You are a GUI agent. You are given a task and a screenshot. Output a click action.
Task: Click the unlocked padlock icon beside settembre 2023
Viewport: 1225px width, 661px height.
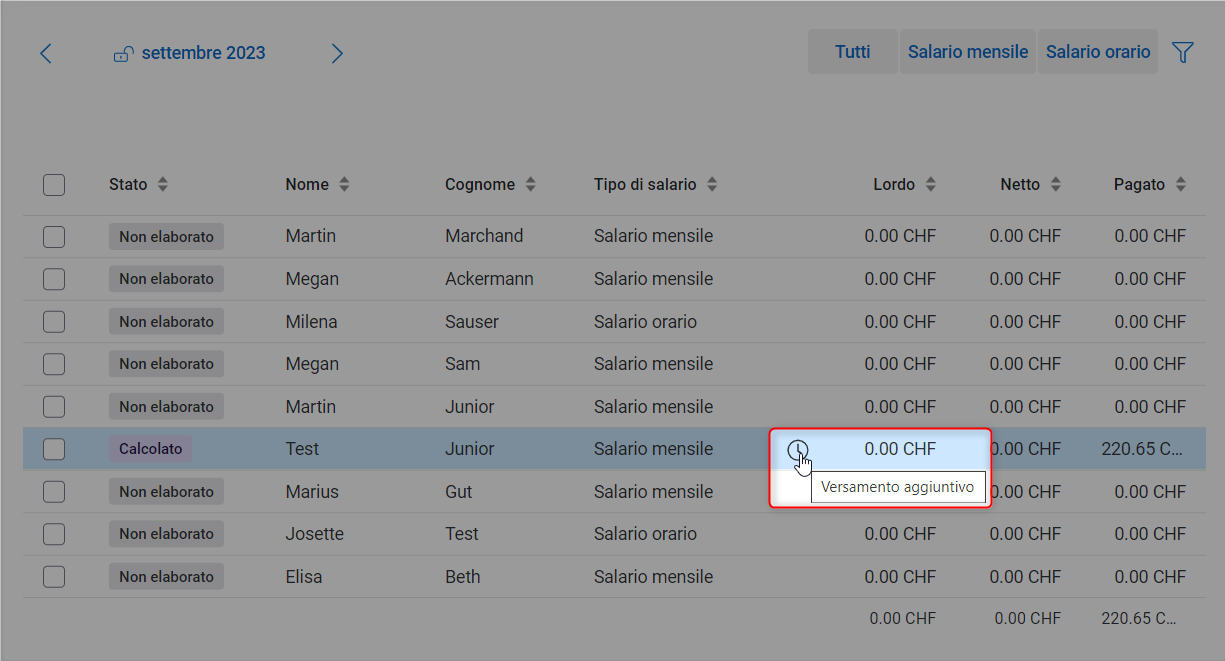pyautogui.click(x=122, y=54)
